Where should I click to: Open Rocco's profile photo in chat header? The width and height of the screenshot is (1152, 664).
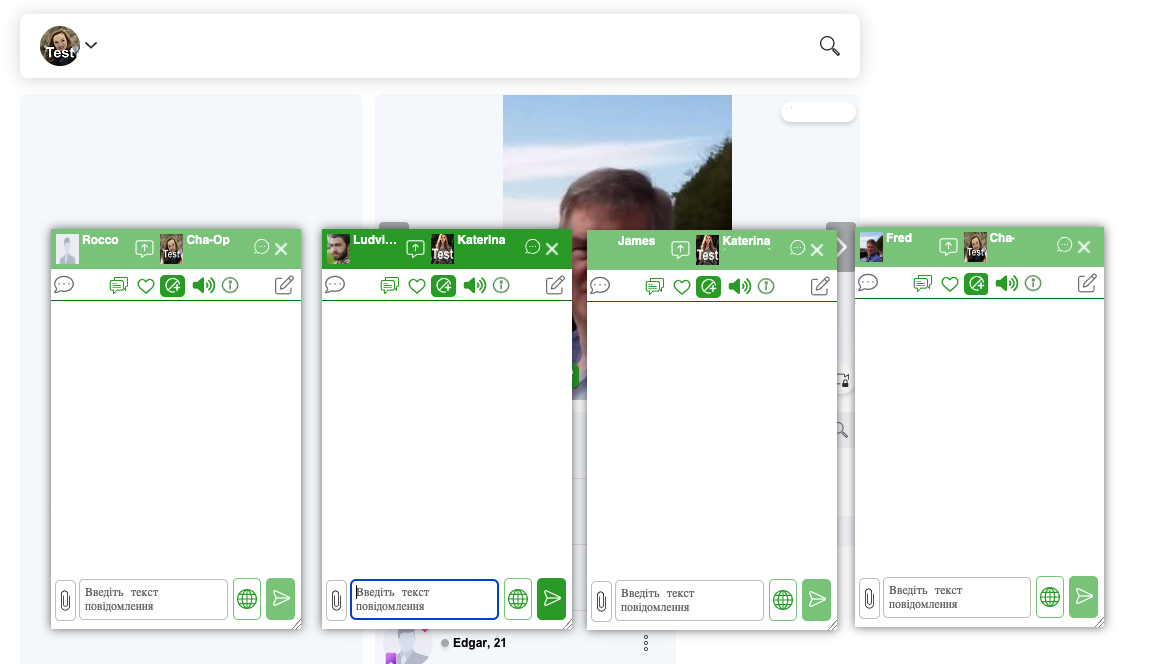click(x=68, y=249)
